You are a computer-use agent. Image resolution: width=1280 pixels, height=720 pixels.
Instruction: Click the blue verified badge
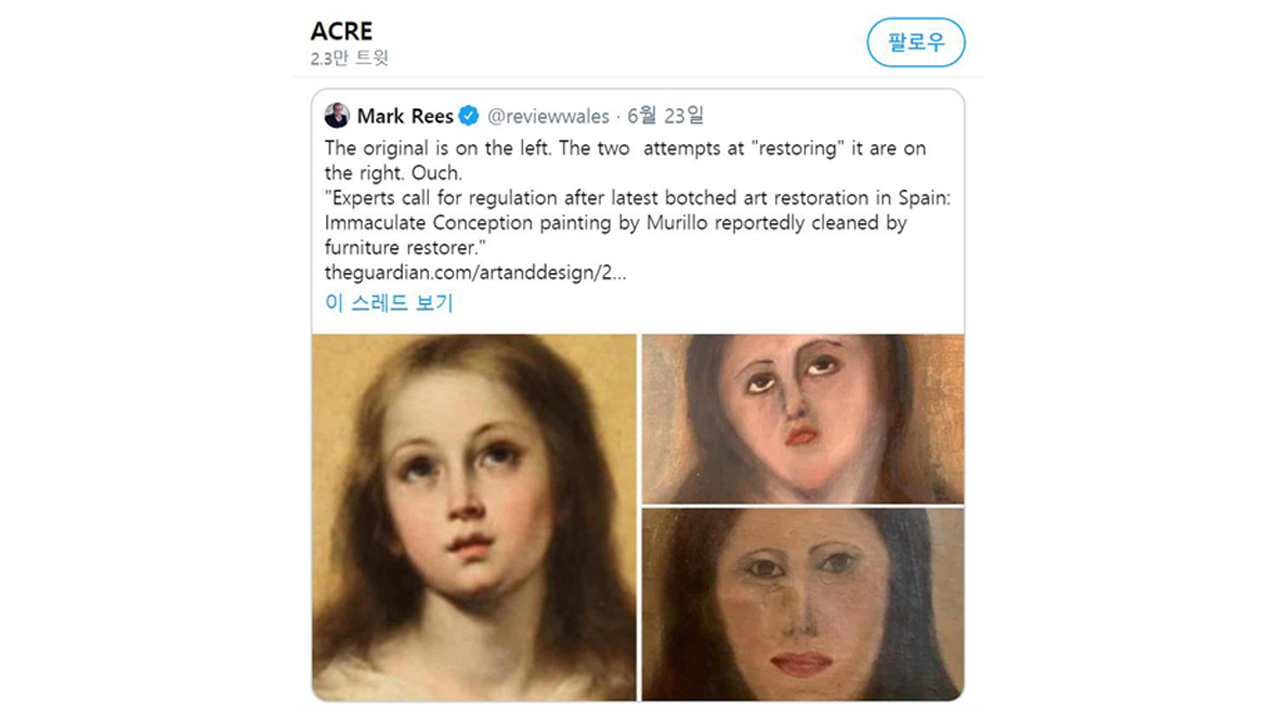pos(469,116)
